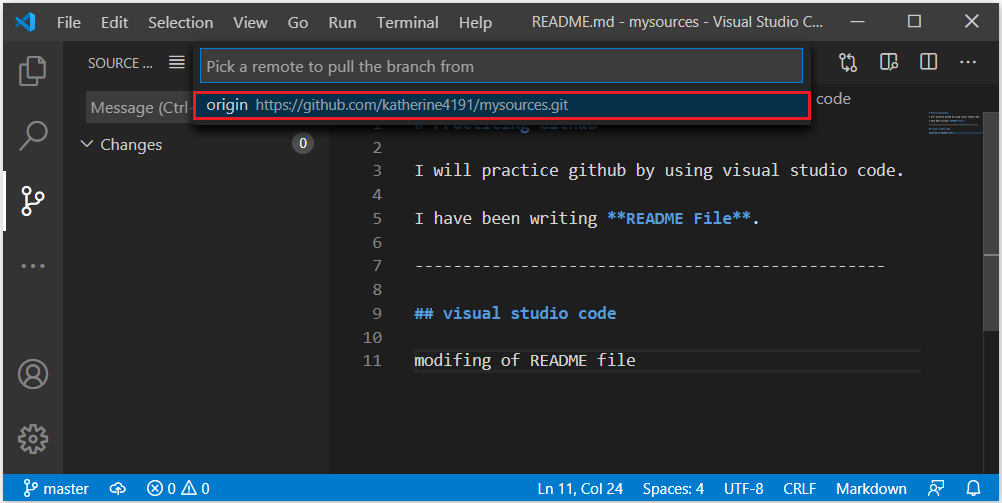
Task: Show additional views via ellipsis in activity bar
Action: pyautogui.click(x=33, y=266)
